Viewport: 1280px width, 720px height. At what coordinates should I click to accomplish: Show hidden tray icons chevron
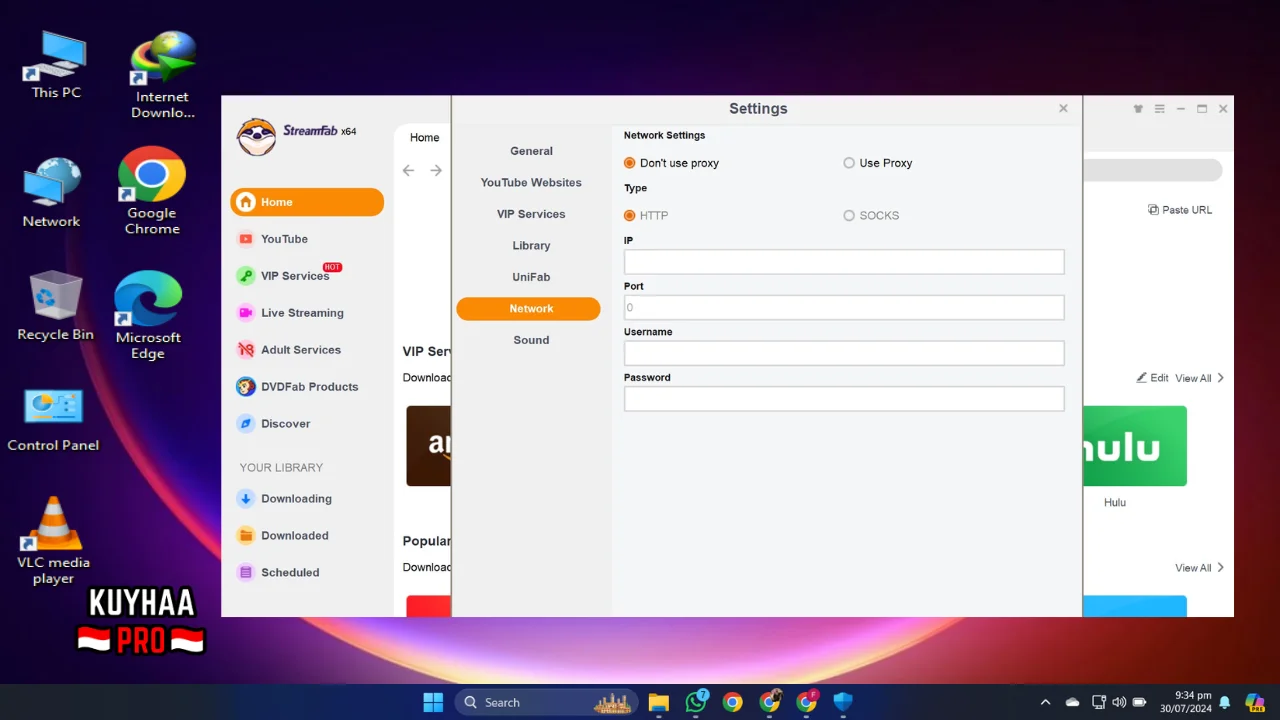point(1046,702)
